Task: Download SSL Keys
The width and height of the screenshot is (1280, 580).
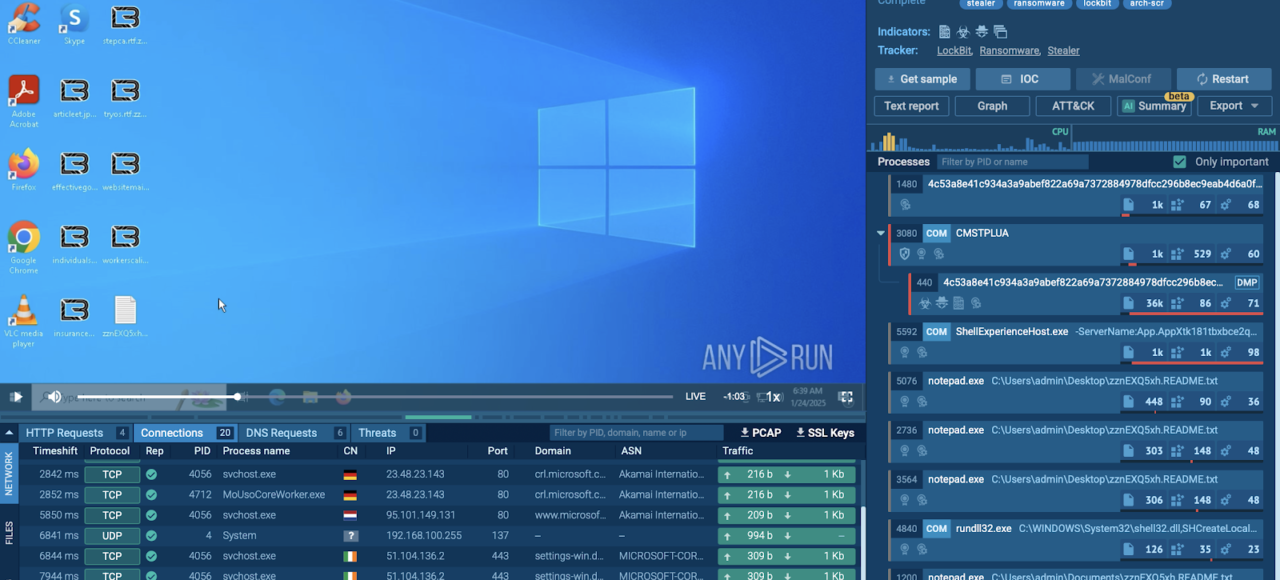Action: pos(825,433)
